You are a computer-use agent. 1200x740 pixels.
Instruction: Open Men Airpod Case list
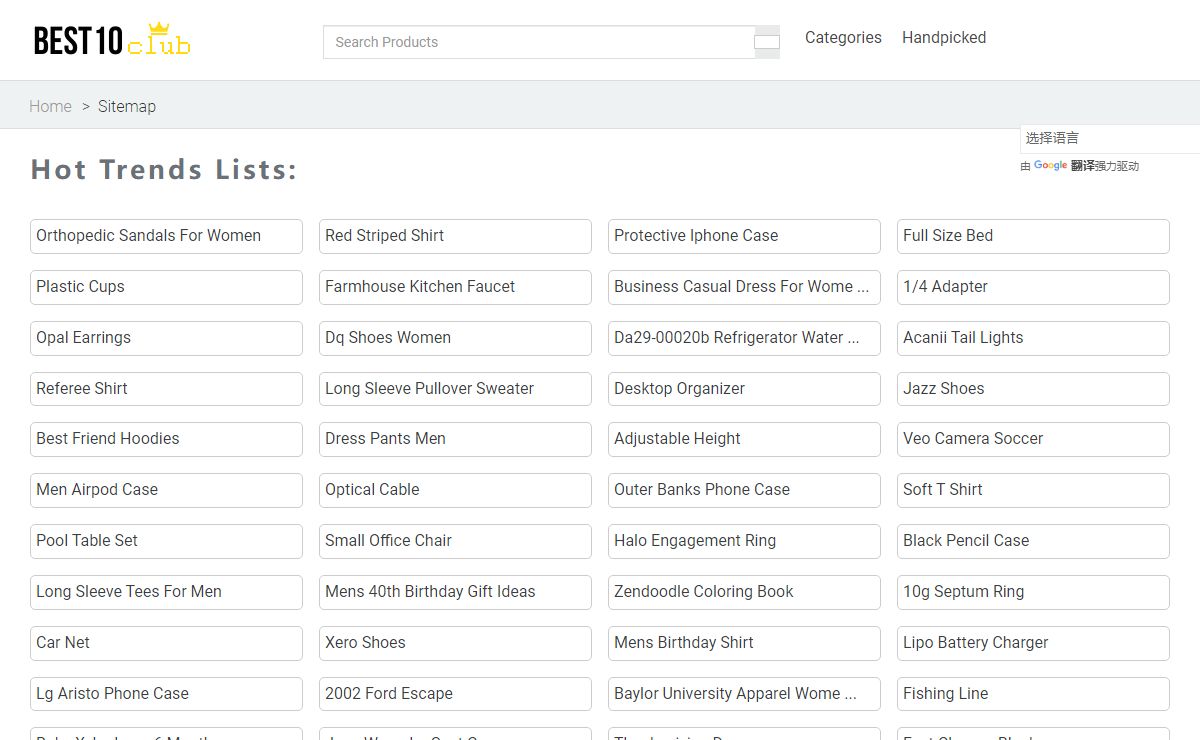pos(166,490)
